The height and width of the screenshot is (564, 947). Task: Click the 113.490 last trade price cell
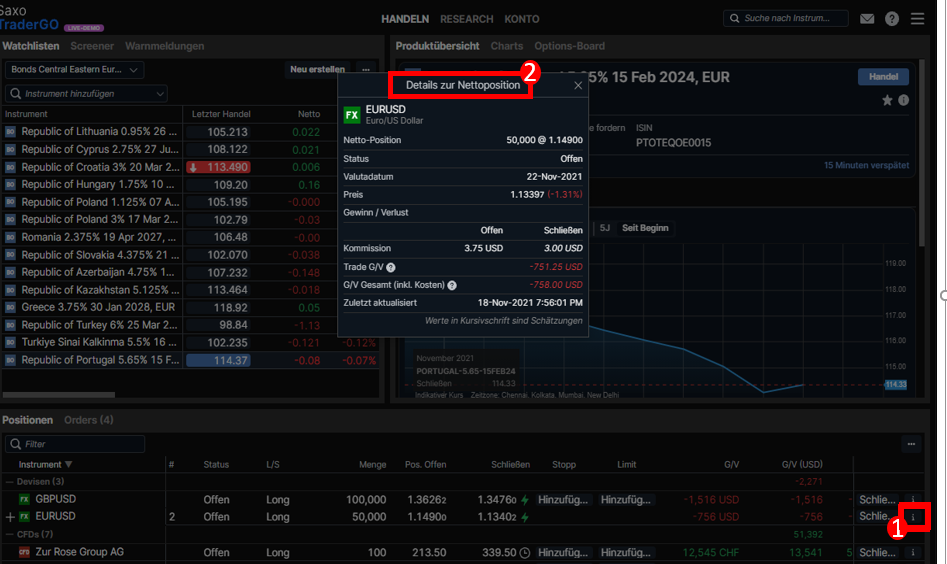[x=218, y=167]
